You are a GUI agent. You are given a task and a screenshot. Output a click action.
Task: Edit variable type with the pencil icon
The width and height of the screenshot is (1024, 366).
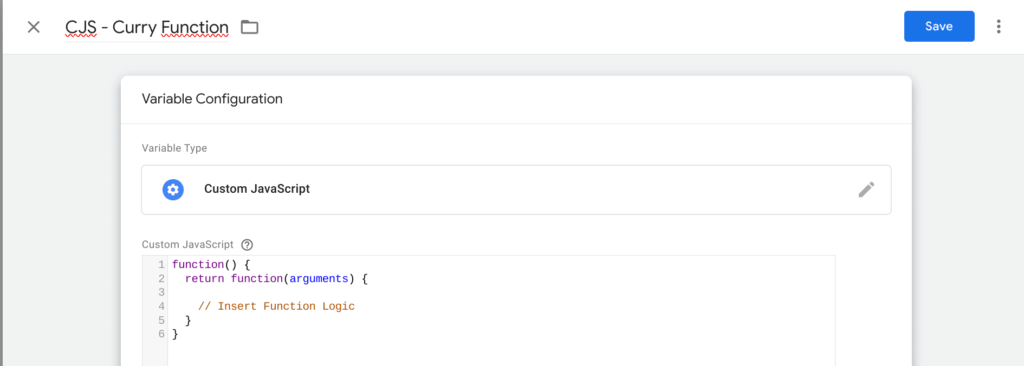[866, 190]
